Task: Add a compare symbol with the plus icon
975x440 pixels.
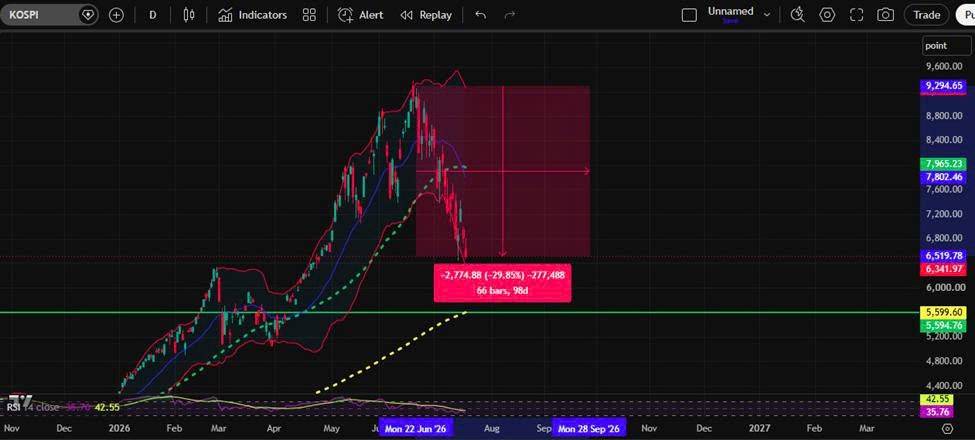Action: [116, 16]
